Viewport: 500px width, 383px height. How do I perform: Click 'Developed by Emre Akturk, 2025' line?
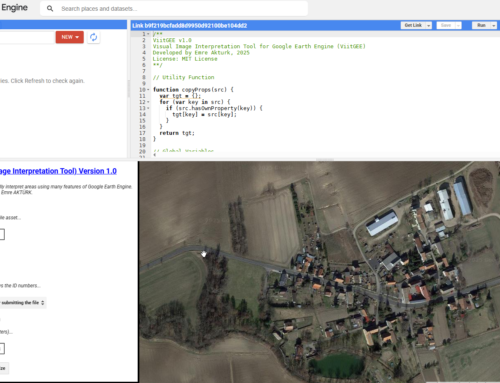click(201, 53)
